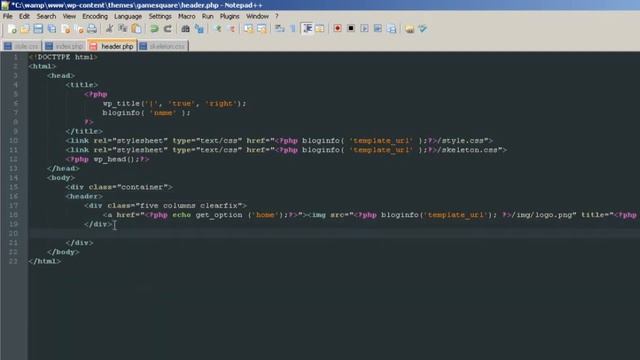Open the Settings menu
640x360 pixels.
click(x=160, y=16)
